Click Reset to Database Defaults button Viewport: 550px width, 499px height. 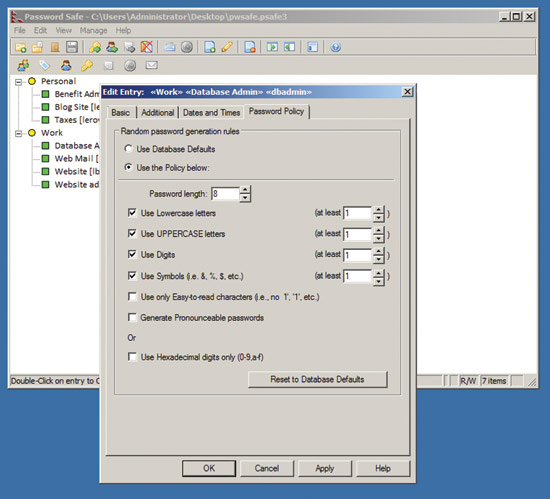pyautogui.click(x=317, y=379)
